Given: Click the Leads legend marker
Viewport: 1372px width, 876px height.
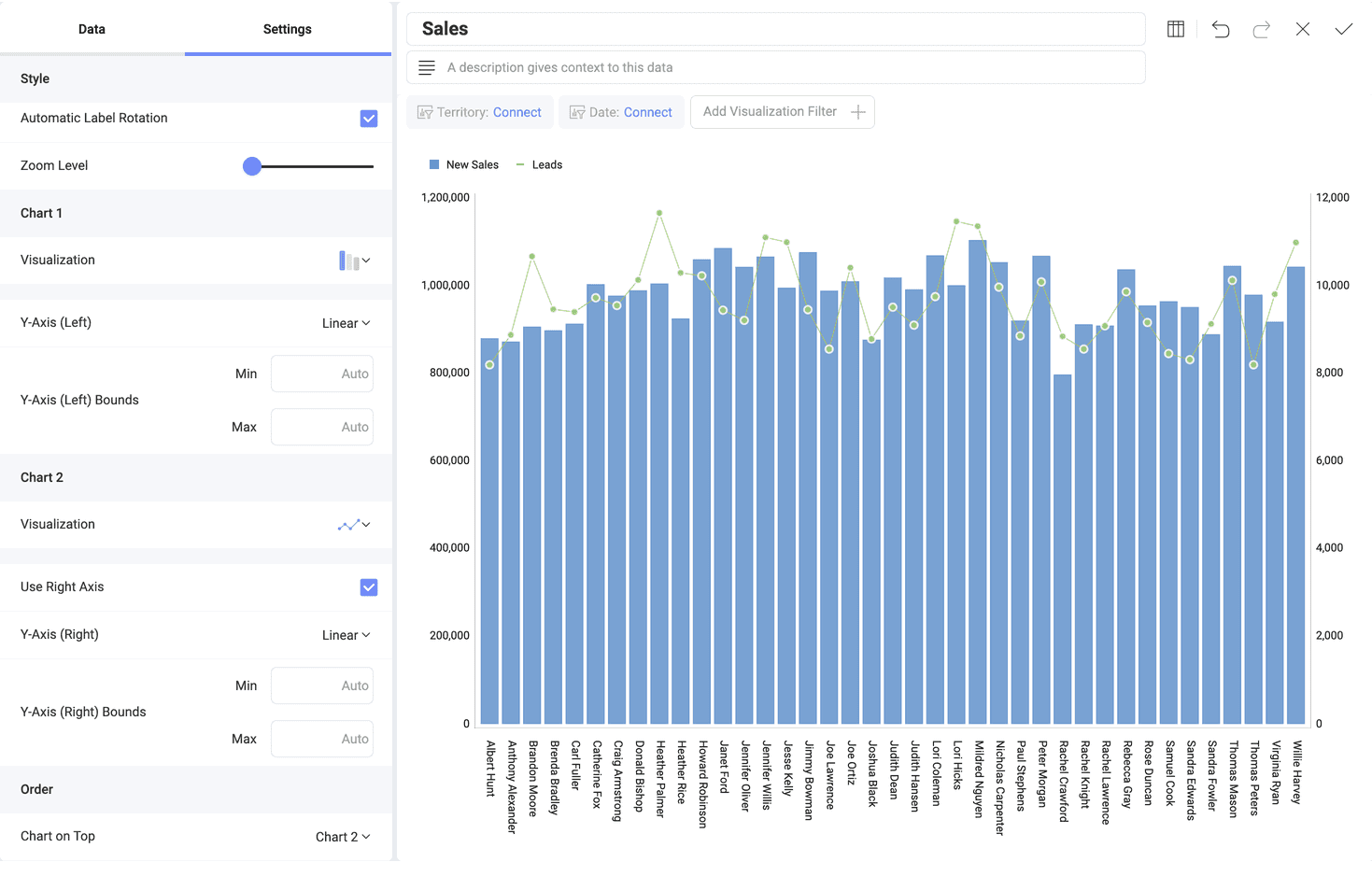Looking at the screenshot, I should point(520,164).
